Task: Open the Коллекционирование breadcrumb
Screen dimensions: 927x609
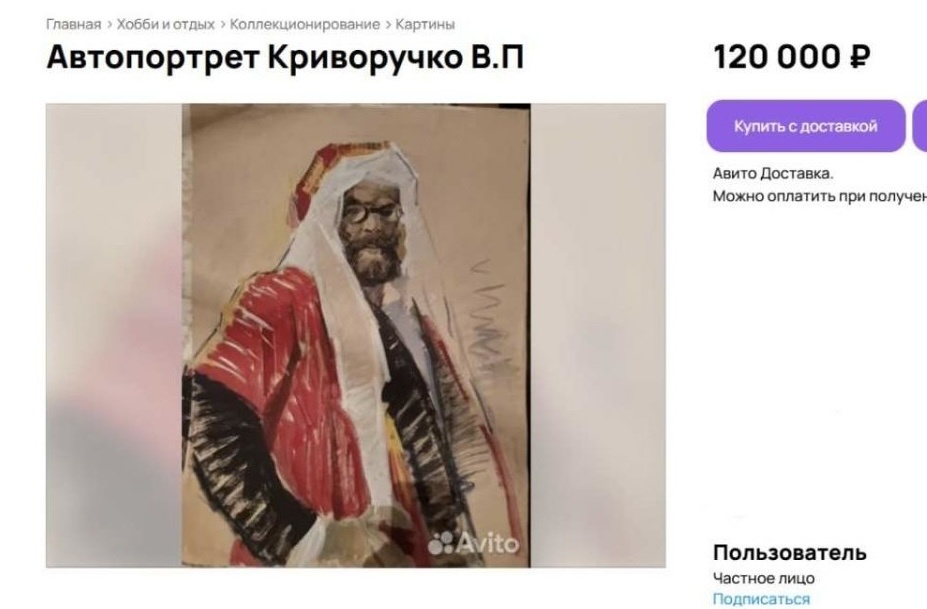Action: 304,25
